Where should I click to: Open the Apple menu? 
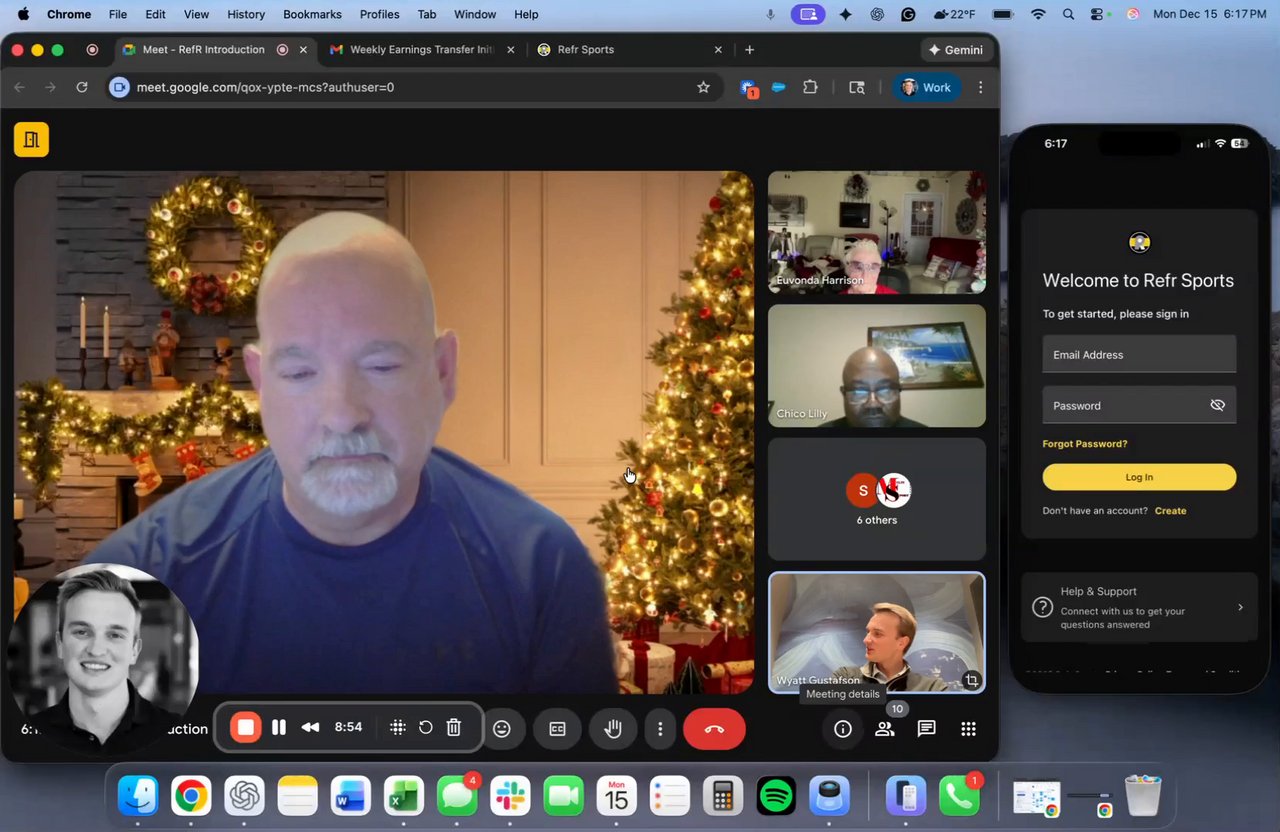pyautogui.click(x=23, y=14)
